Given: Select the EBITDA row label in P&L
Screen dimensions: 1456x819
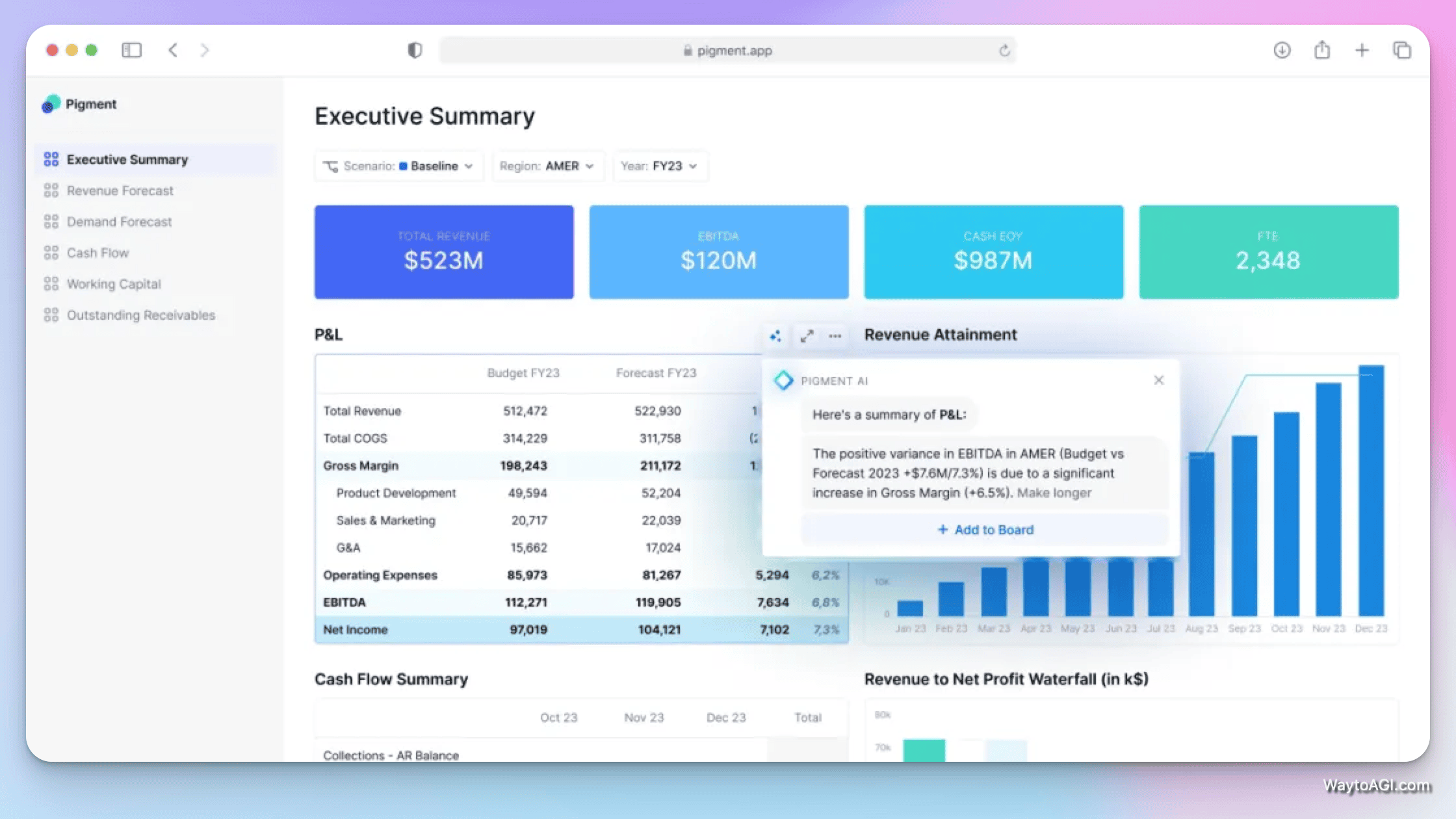Looking at the screenshot, I should pos(344,602).
